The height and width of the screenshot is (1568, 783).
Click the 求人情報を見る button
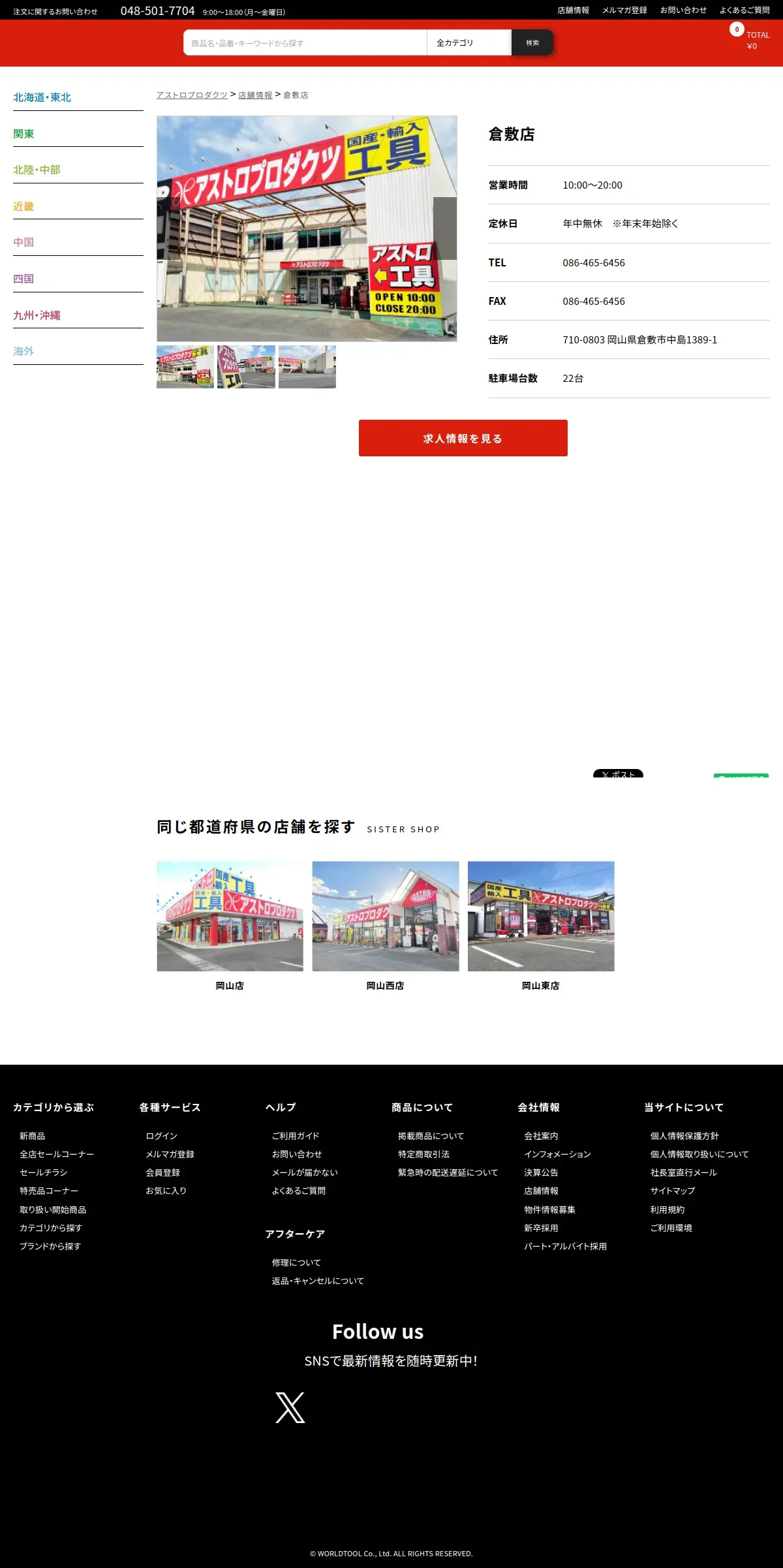click(463, 438)
